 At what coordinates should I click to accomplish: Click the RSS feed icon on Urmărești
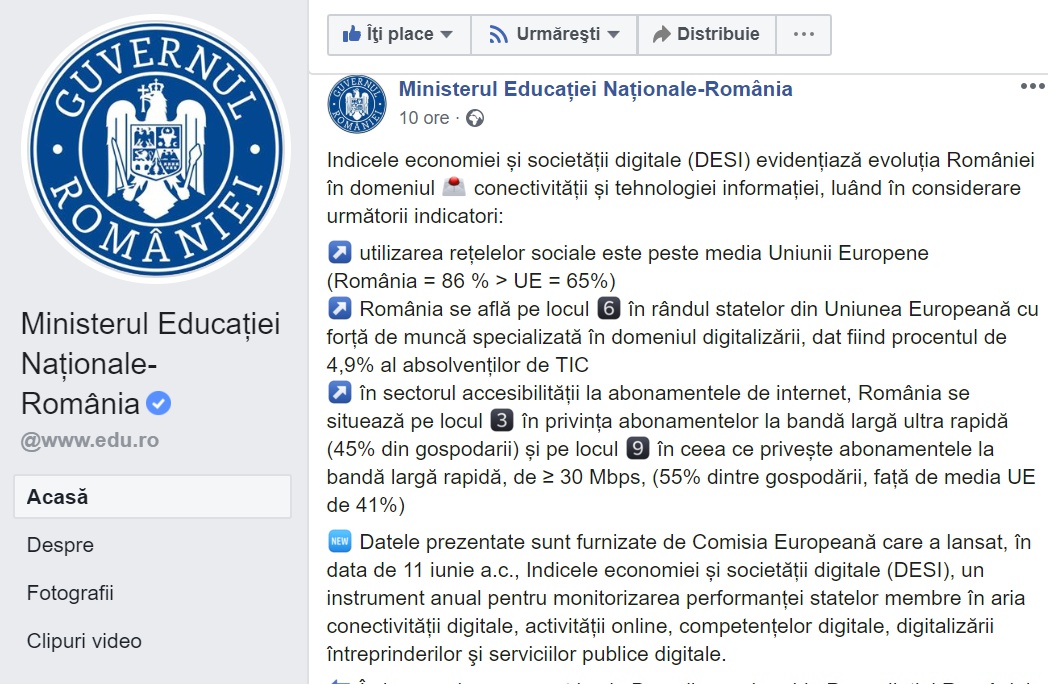point(498,34)
